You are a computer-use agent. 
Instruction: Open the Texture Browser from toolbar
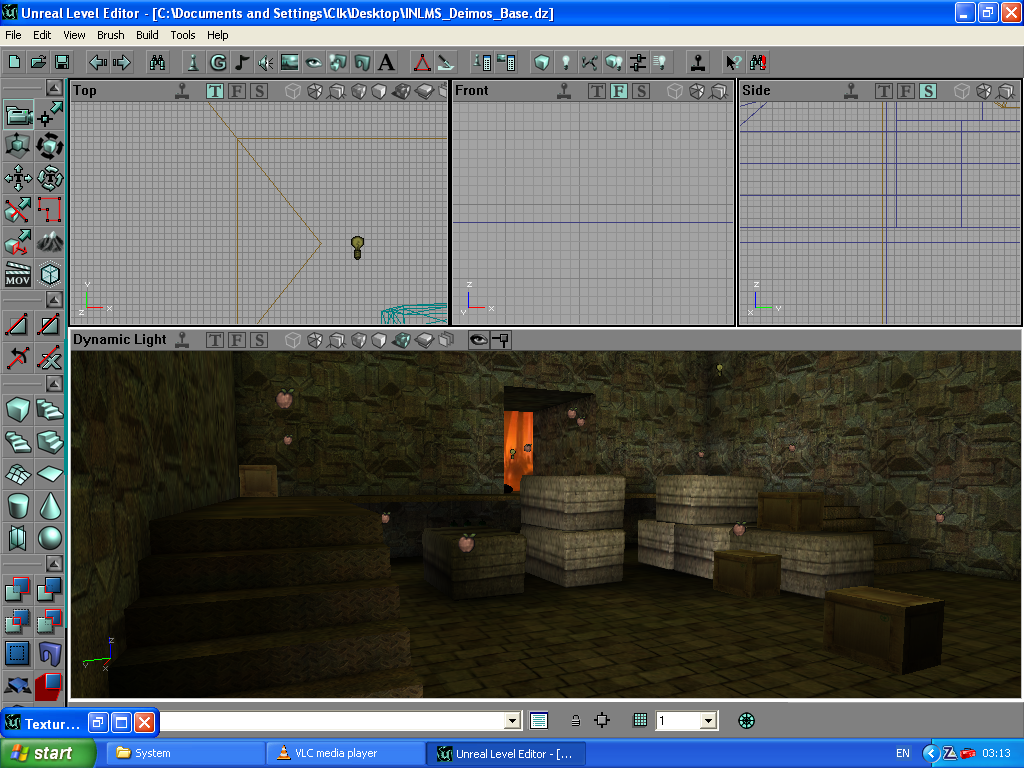pos(290,62)
